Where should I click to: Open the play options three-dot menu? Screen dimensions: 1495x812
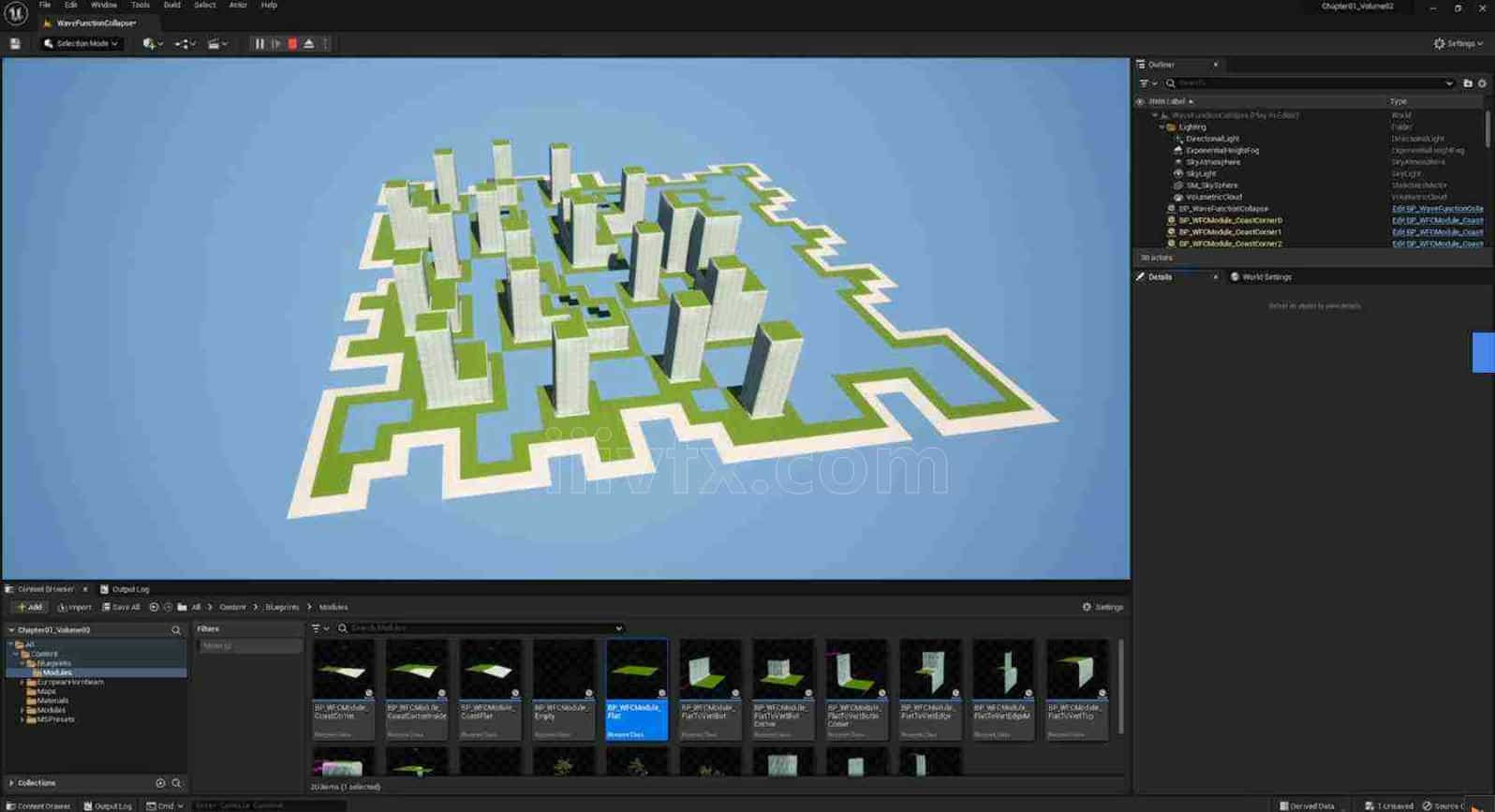point(325,44)
